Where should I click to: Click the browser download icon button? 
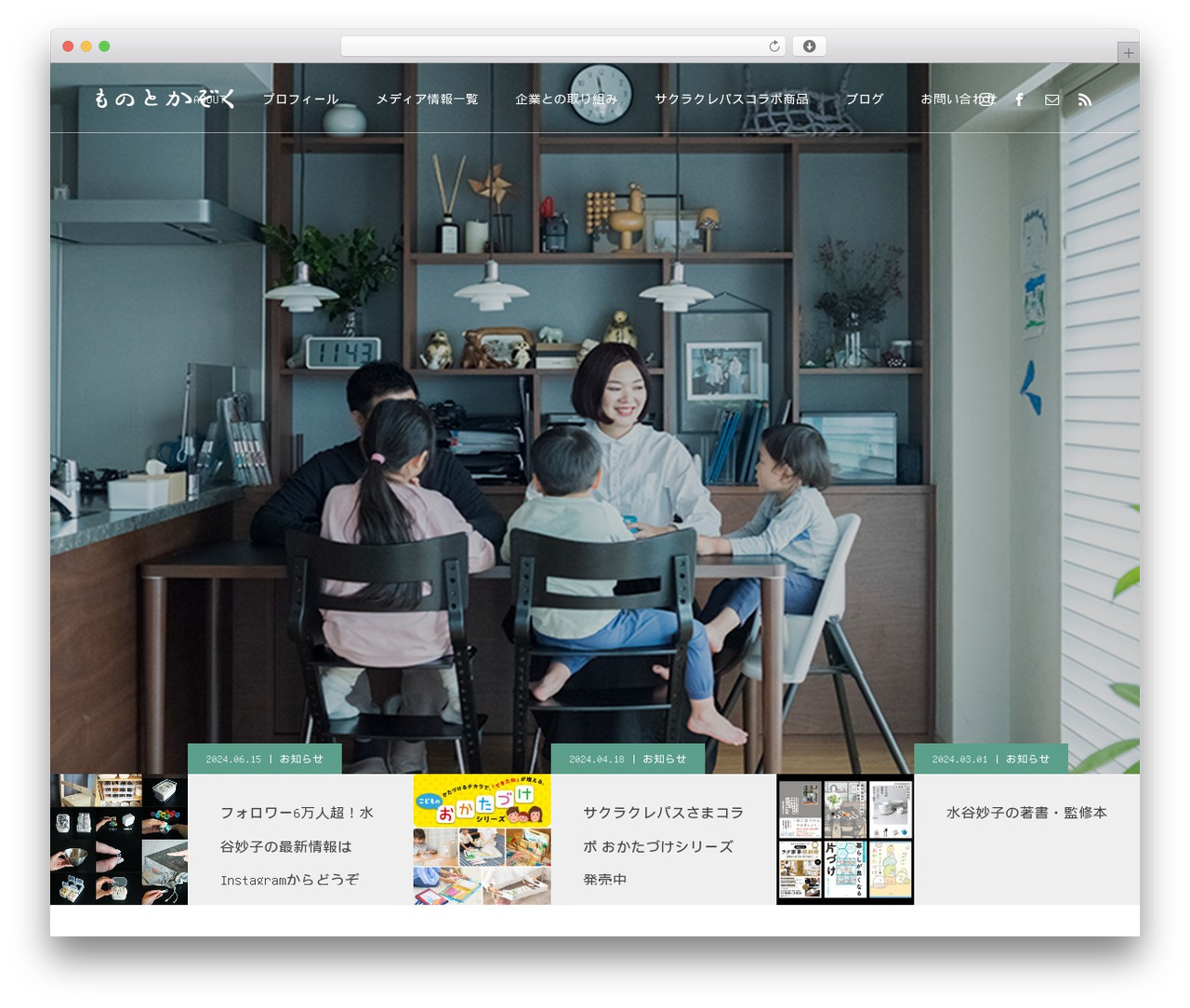pos(809,46)
